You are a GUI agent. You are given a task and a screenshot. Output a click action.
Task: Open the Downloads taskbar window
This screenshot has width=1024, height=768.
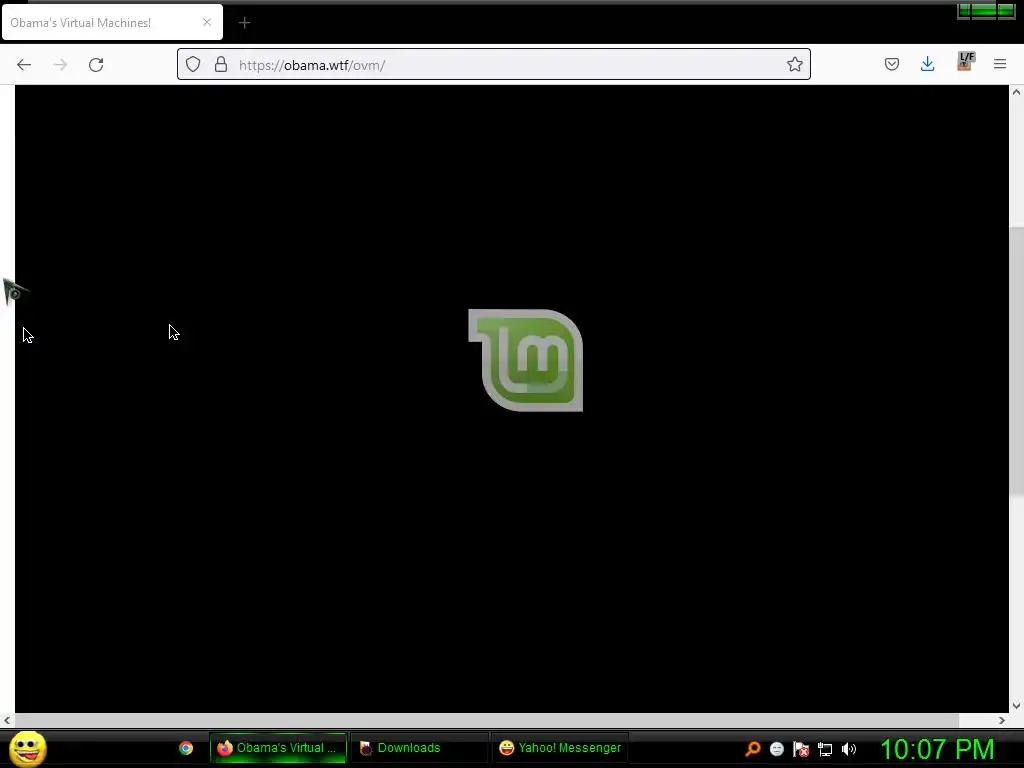[419, 748]
